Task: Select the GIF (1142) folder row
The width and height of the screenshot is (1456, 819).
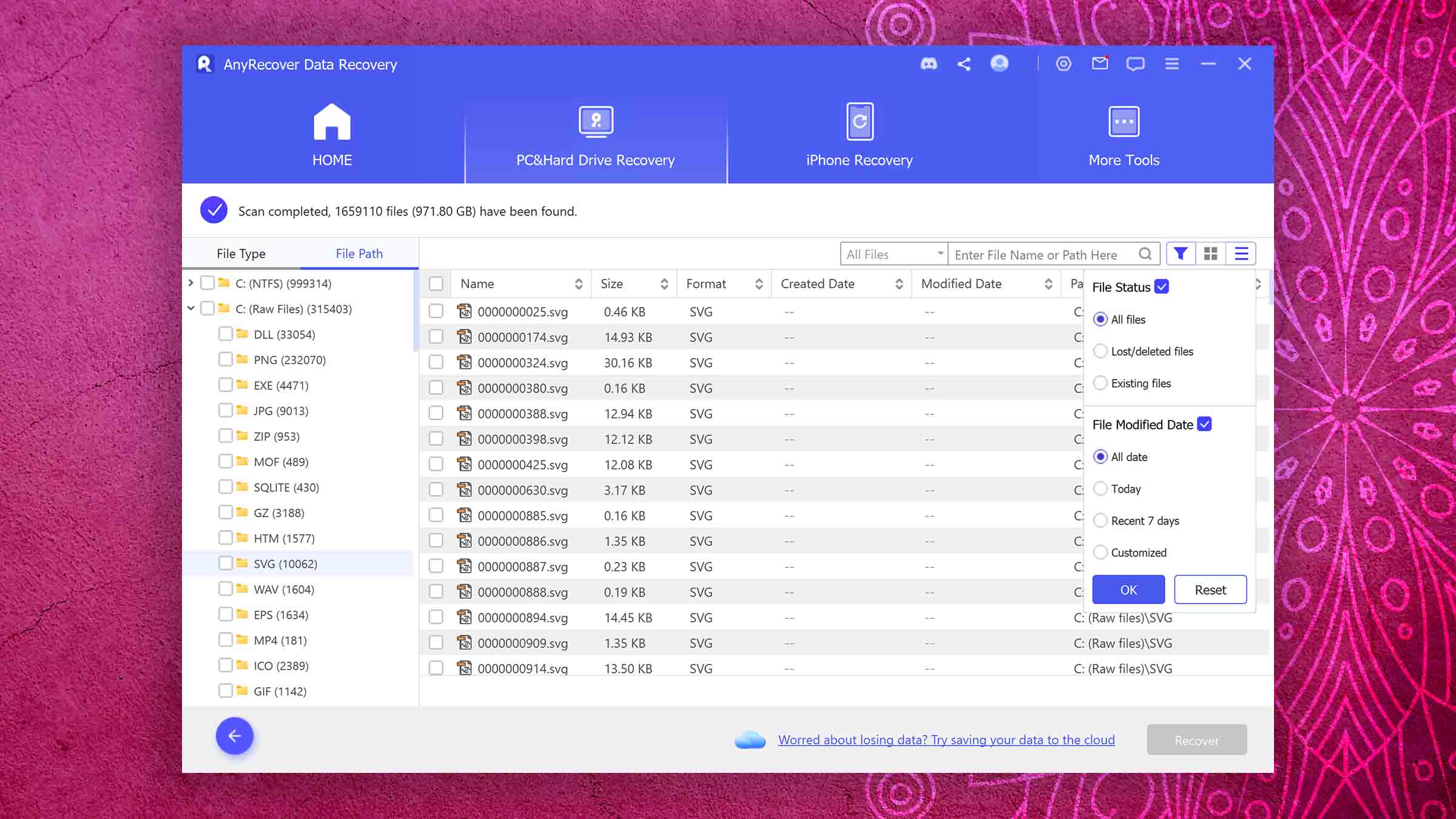Action: [298, 691]
